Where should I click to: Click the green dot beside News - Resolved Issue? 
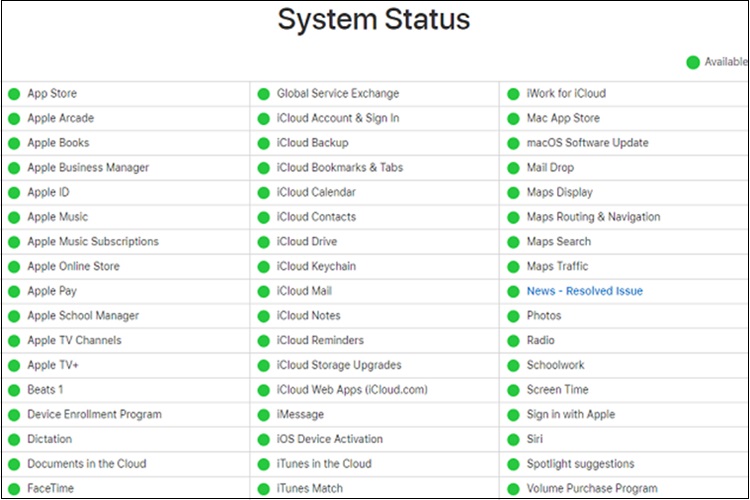513,291
